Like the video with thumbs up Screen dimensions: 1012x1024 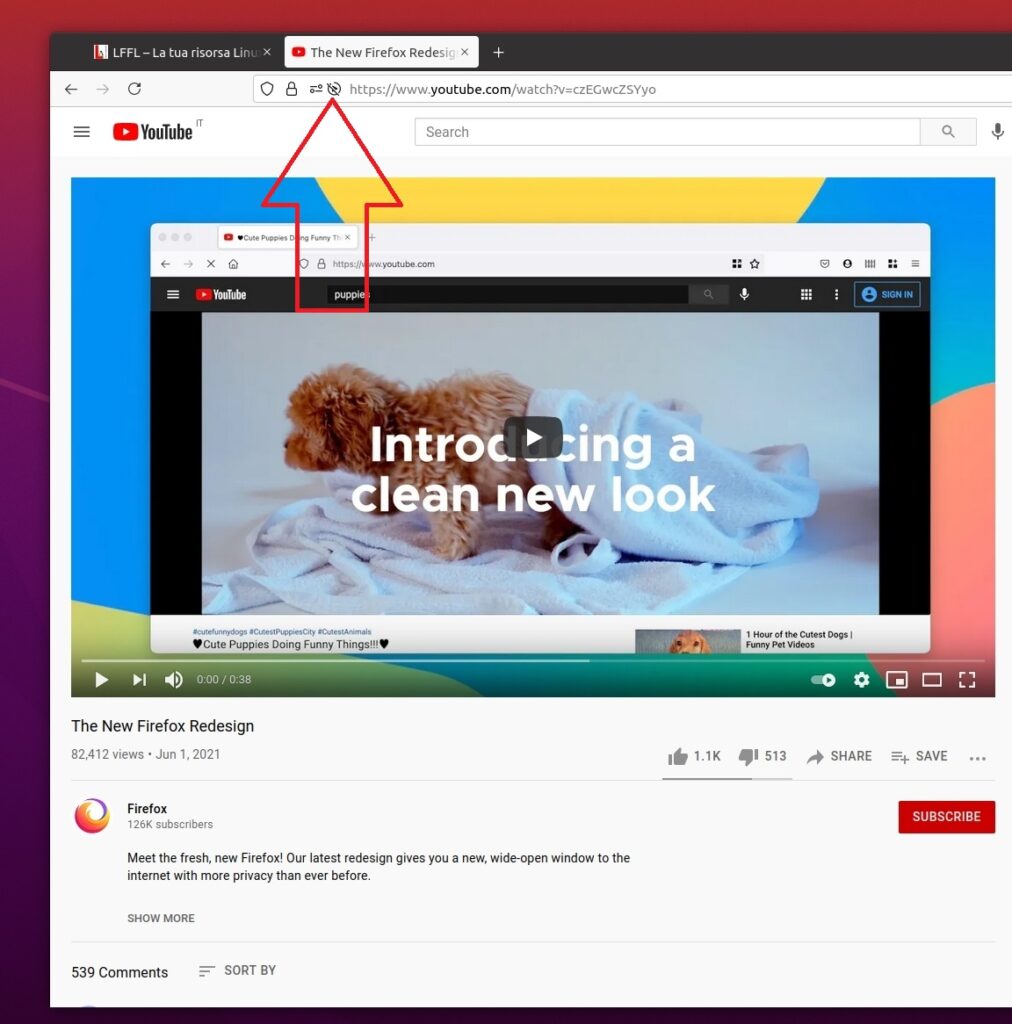(693, 756)
